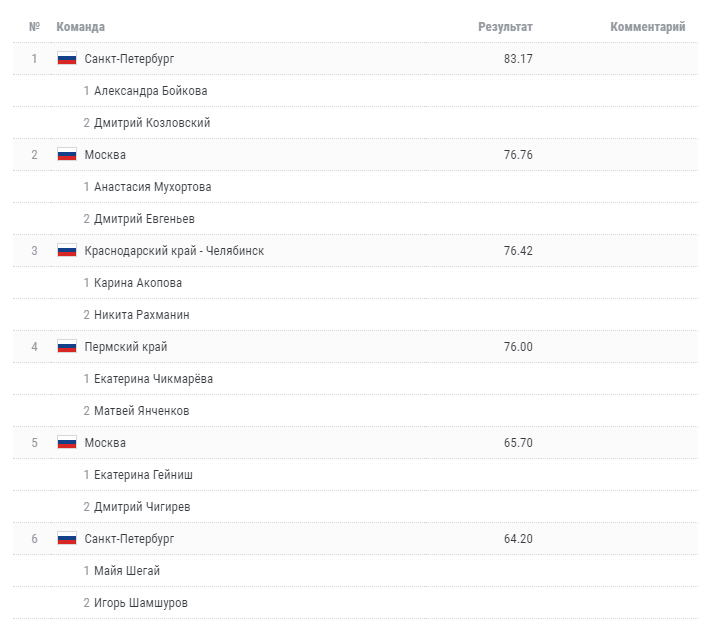The width and height of the screenshot is (709, 630).
Task: Click the flag icon beside first-place Санкт-Петербург
Action: pos(67,58)
